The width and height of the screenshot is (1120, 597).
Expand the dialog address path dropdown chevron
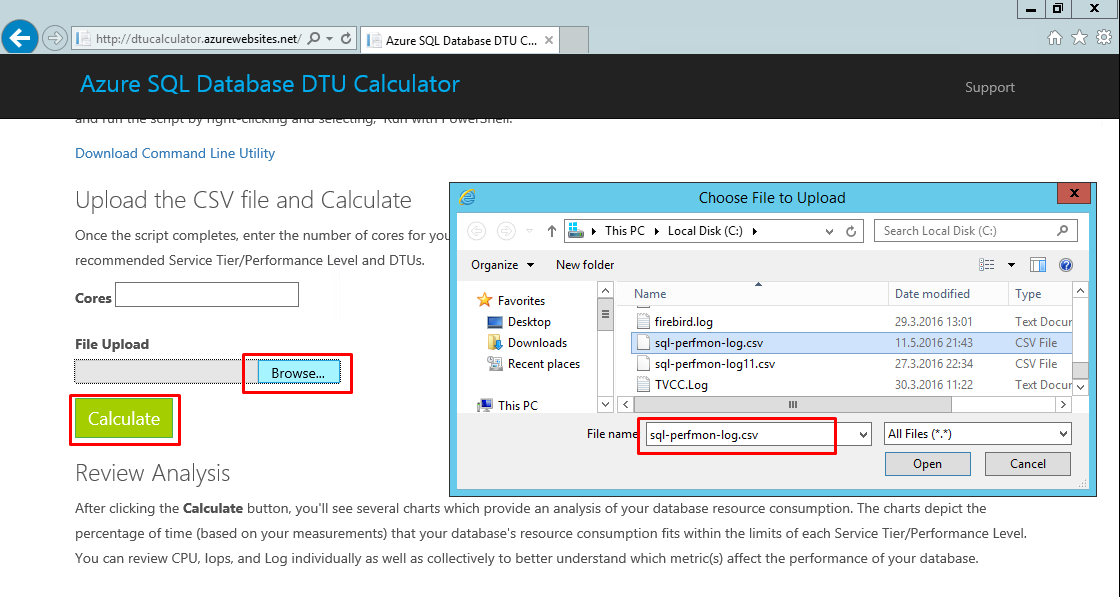pyautogui.click(x=829, y=231)
